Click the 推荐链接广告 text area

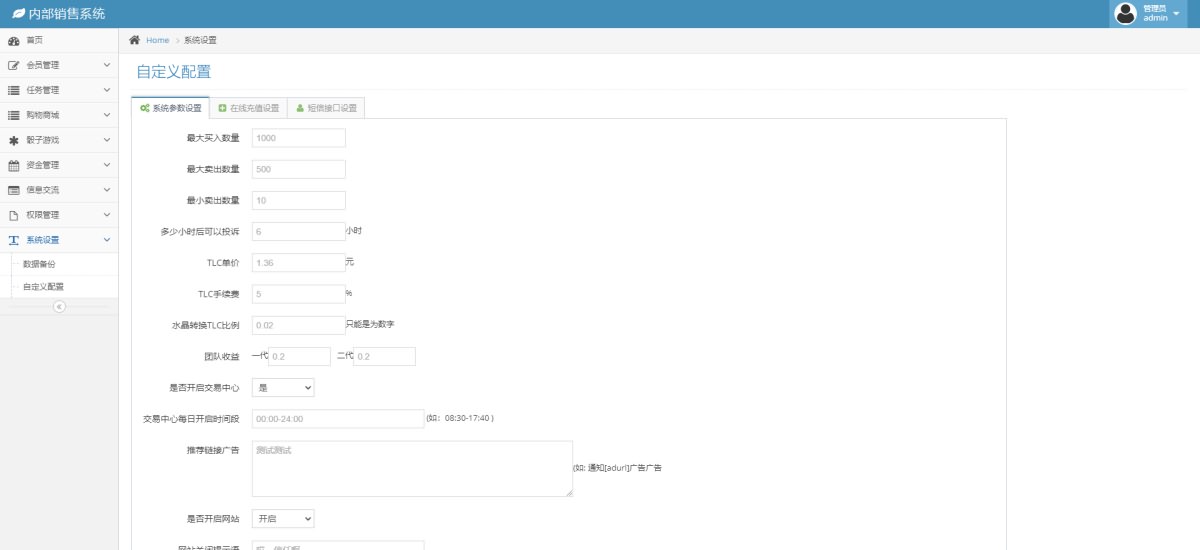pos(412,469)
